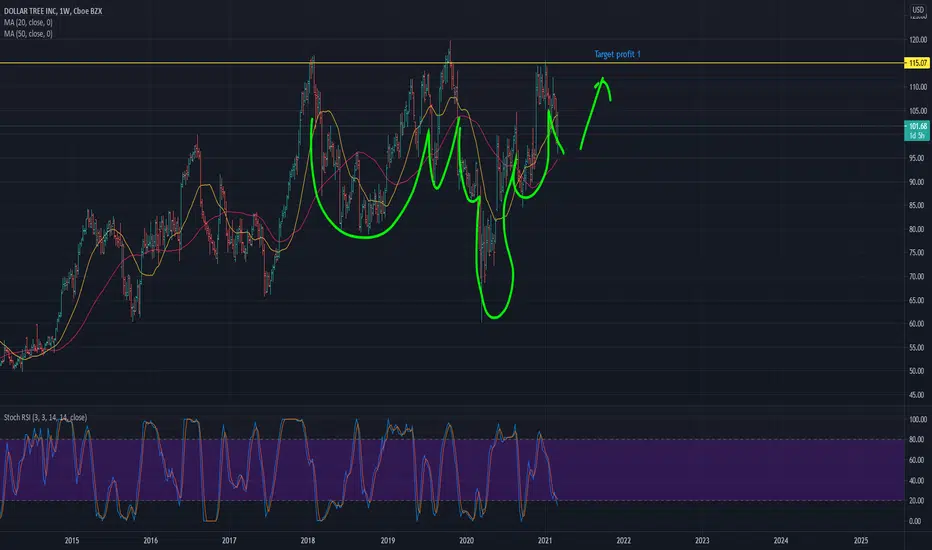Click the 40.00 label on Stoch RSI scale
The width and height of the screenshot is (932, 550).
tap(918, 480)
